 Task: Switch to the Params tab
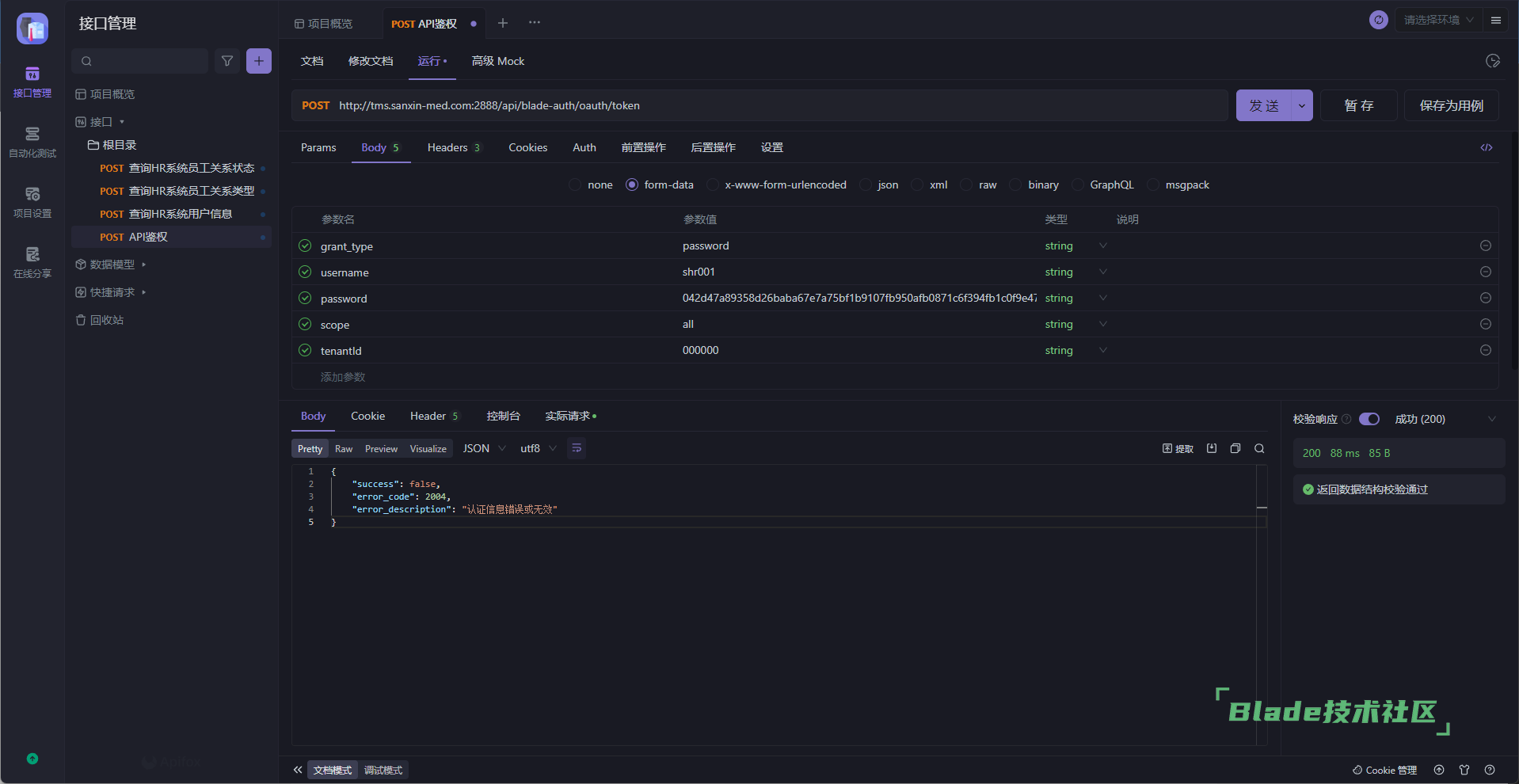pos(318,147)
